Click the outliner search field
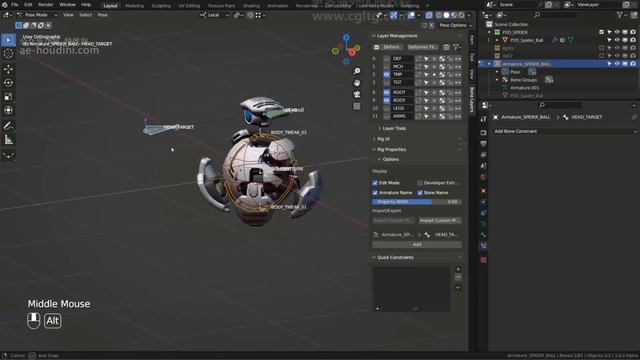The height and width of the screenshot is (360, 640). (556, 15)
